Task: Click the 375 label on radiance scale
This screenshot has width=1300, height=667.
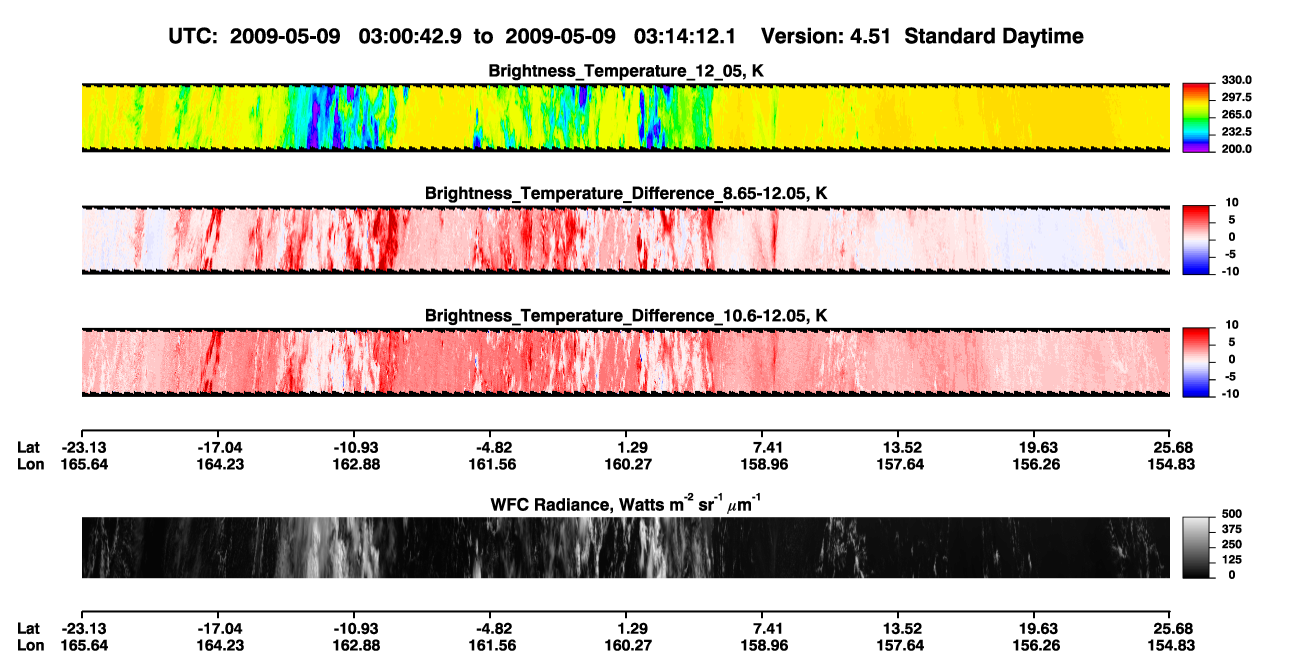Action: [x=1231, y=530]
